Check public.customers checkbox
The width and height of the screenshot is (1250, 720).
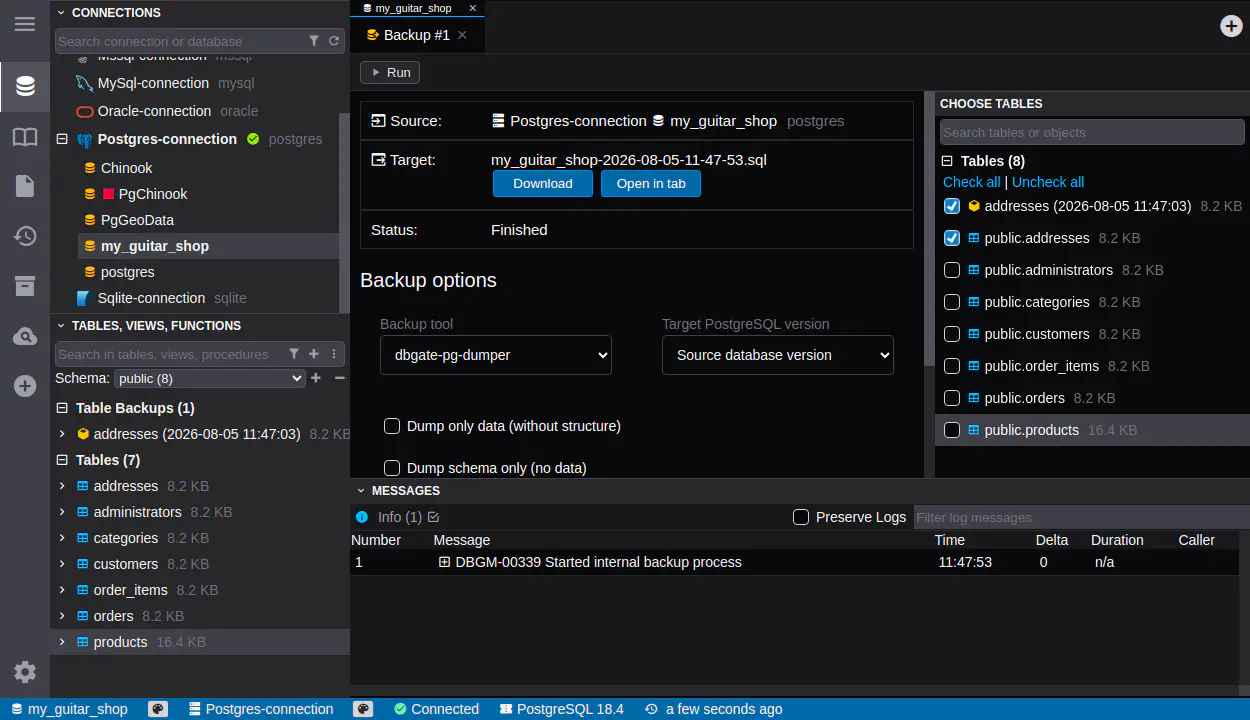952,334
